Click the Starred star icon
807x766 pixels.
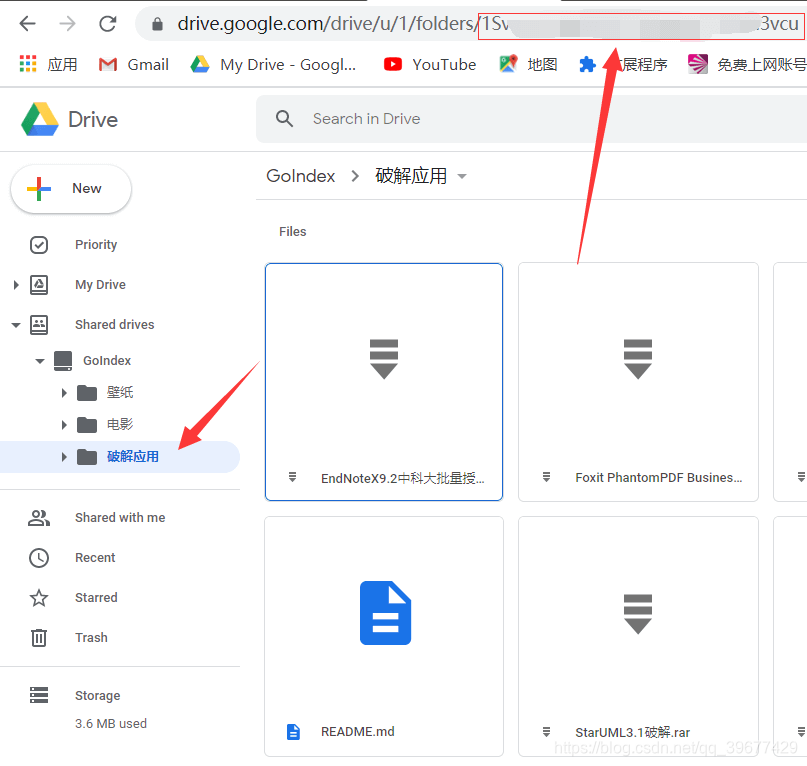(39, 598)
